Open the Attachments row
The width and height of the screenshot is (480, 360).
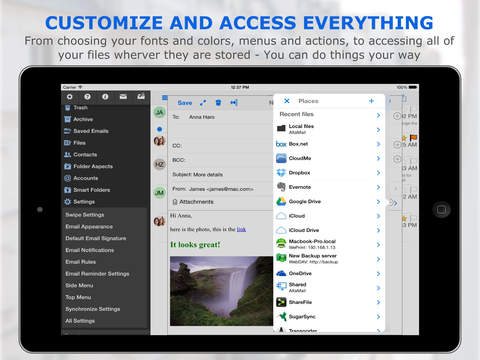click(x=221, y=202)
